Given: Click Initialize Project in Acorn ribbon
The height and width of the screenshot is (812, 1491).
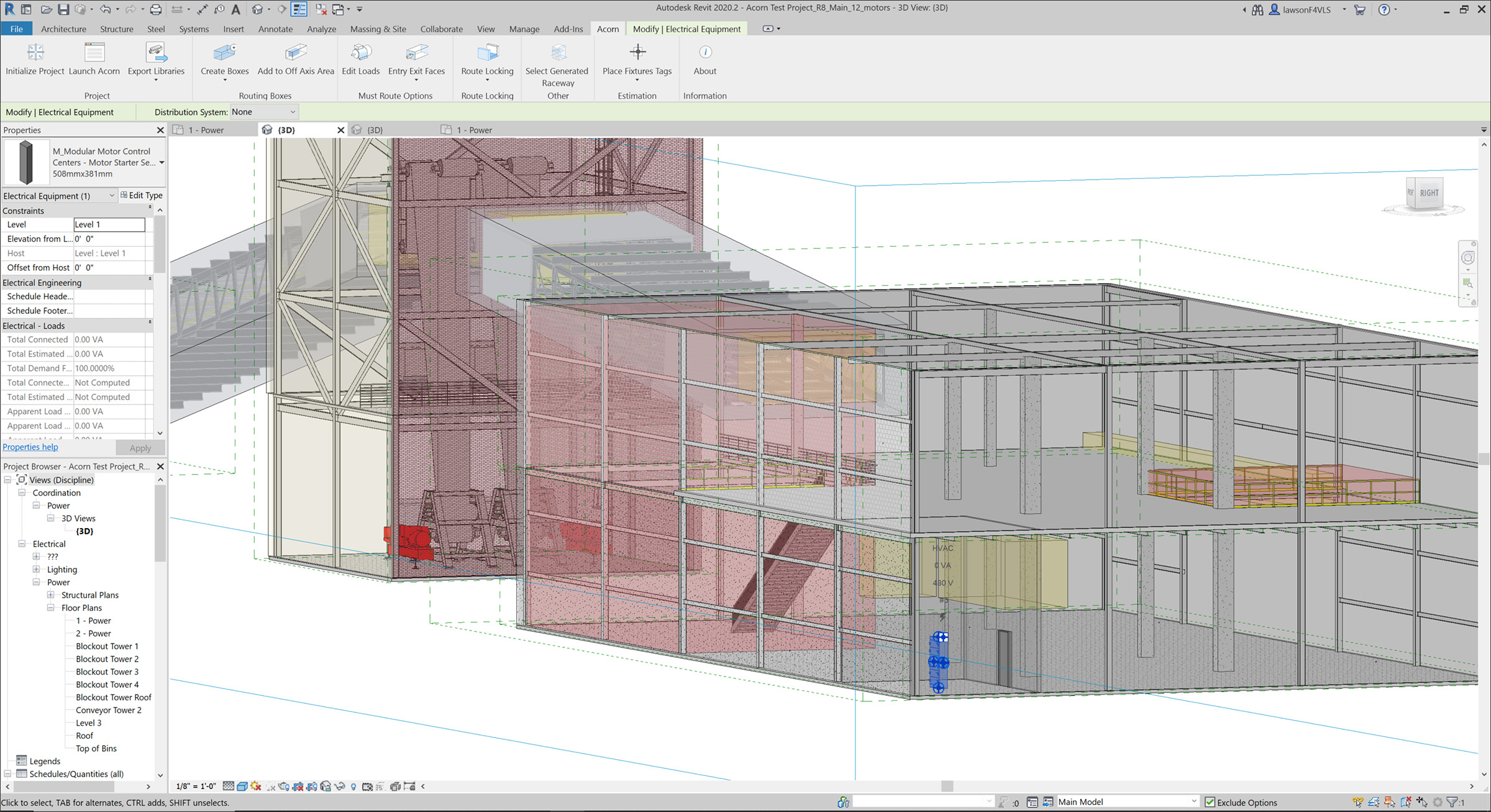Looking at the screenshot, I should [35, 60].
